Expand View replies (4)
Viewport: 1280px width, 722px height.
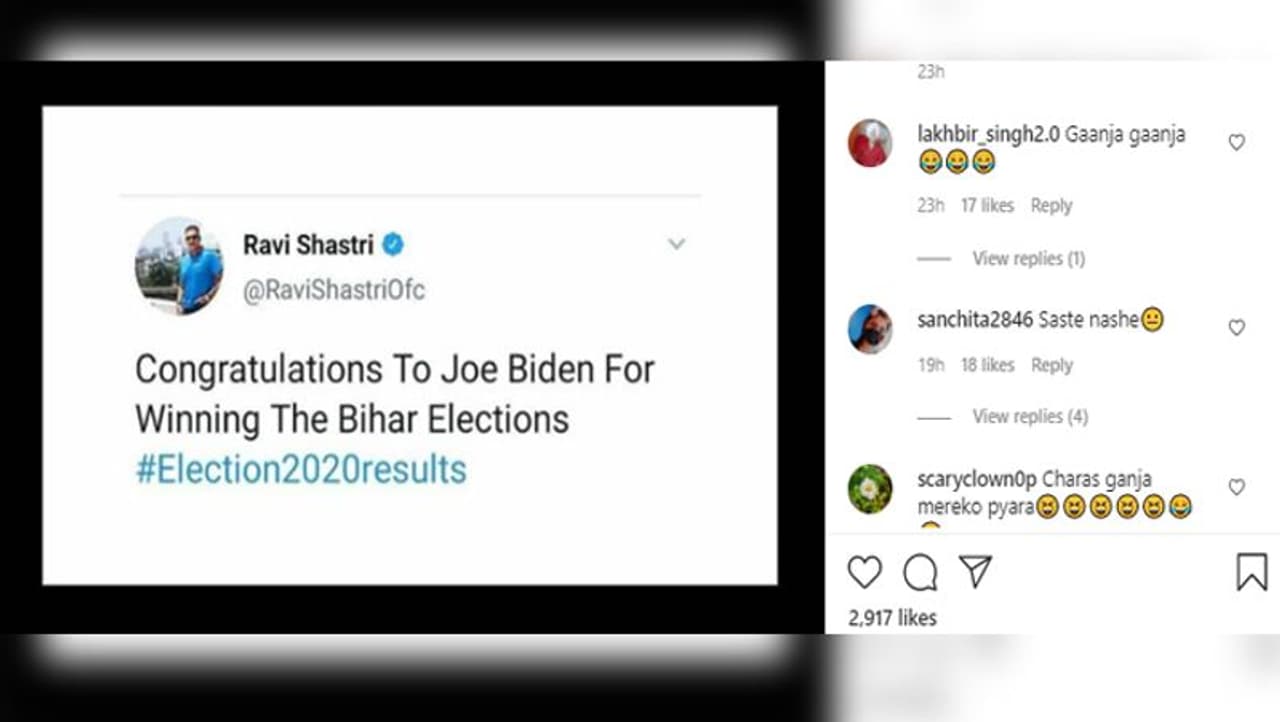[x=1029, y=417]
